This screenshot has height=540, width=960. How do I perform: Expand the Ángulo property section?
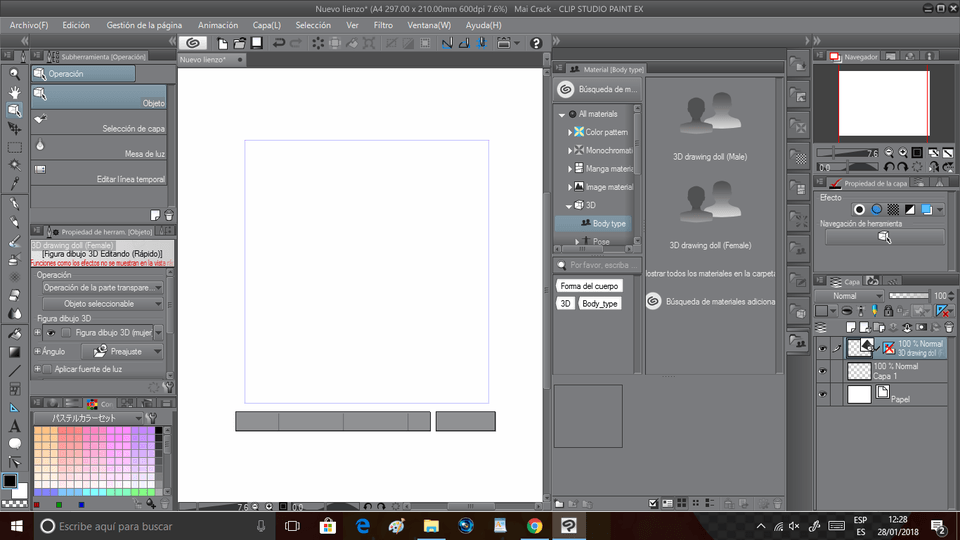click(37, 351)
